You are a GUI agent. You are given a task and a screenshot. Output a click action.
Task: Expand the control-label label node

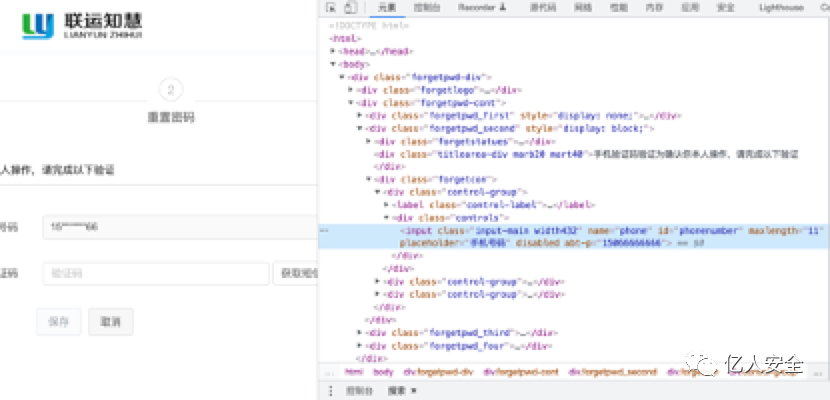387,205
